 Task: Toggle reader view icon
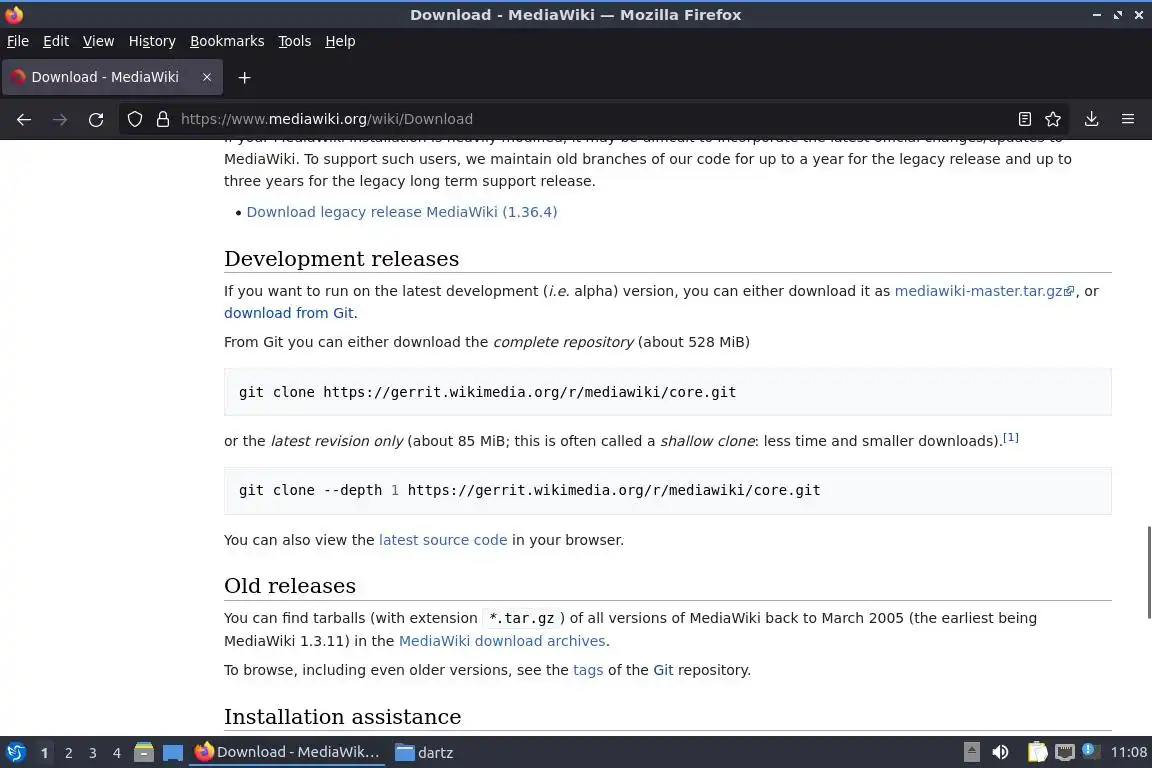[x=1024, y=119]
